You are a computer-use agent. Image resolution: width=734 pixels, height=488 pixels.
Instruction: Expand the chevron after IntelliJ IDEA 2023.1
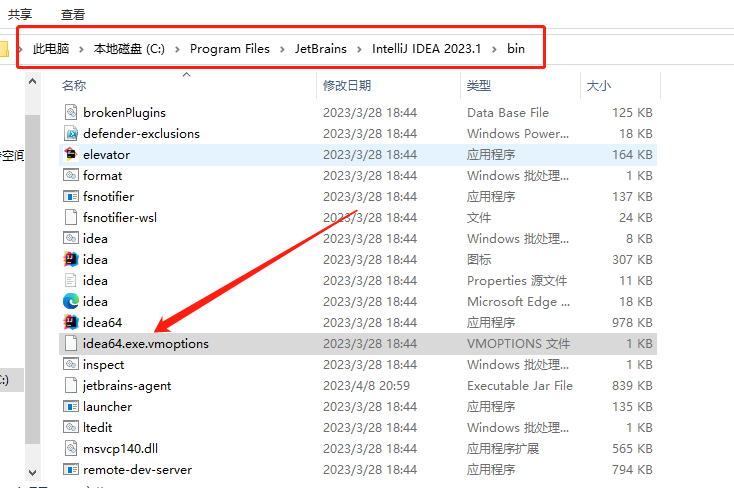494,49
